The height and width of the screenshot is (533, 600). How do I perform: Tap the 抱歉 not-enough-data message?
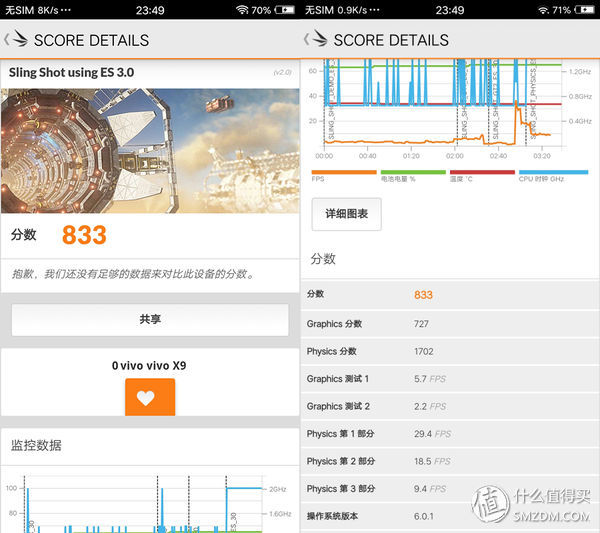(x=133, y=274)
